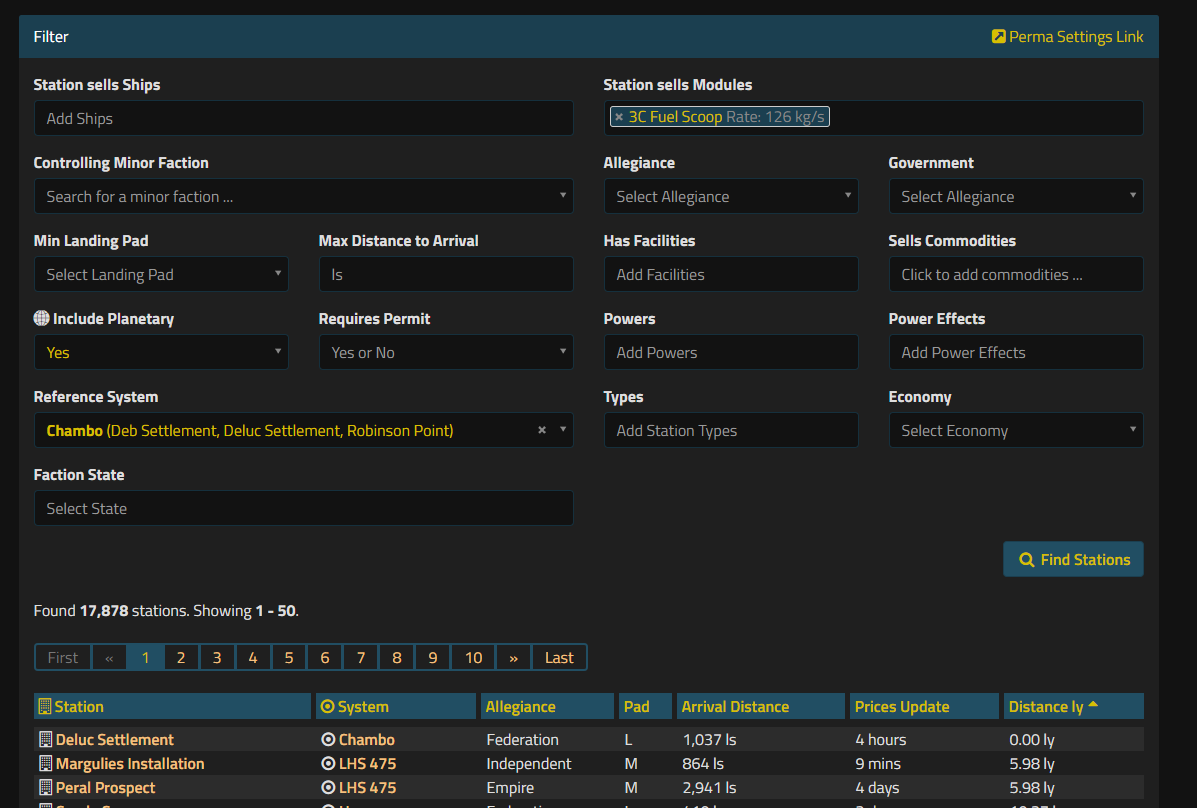1197x808 pixels.
Task: Click the Add Ships input field
Action: click(304, 118)
